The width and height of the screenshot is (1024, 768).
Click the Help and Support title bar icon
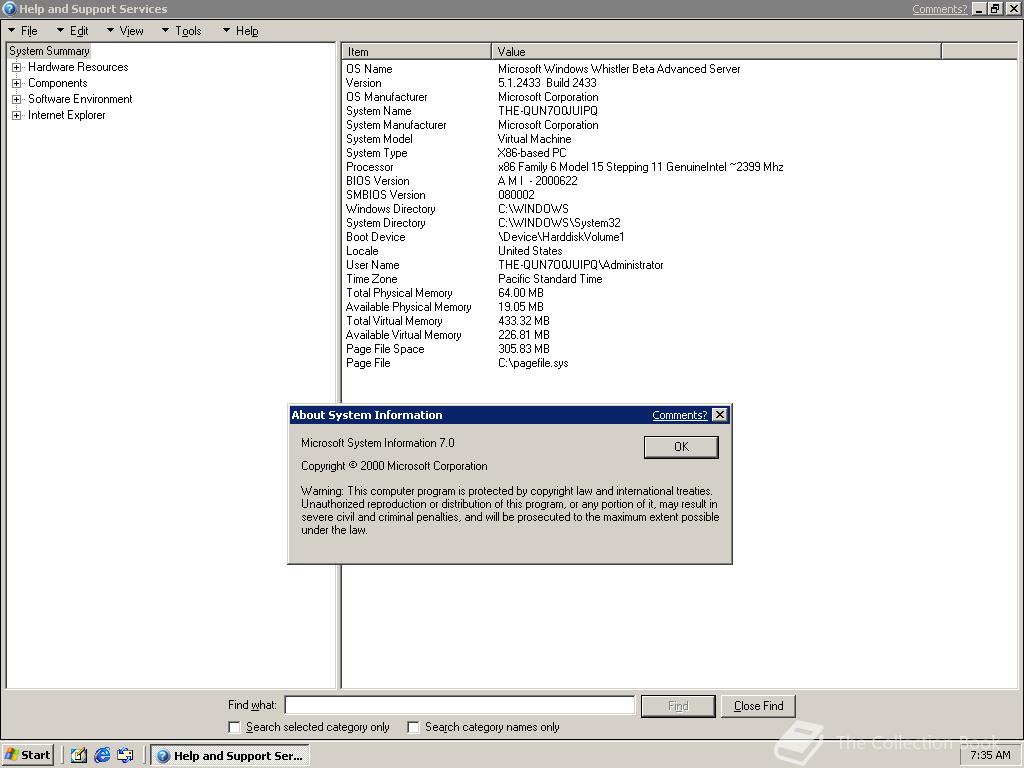[9, 8]
